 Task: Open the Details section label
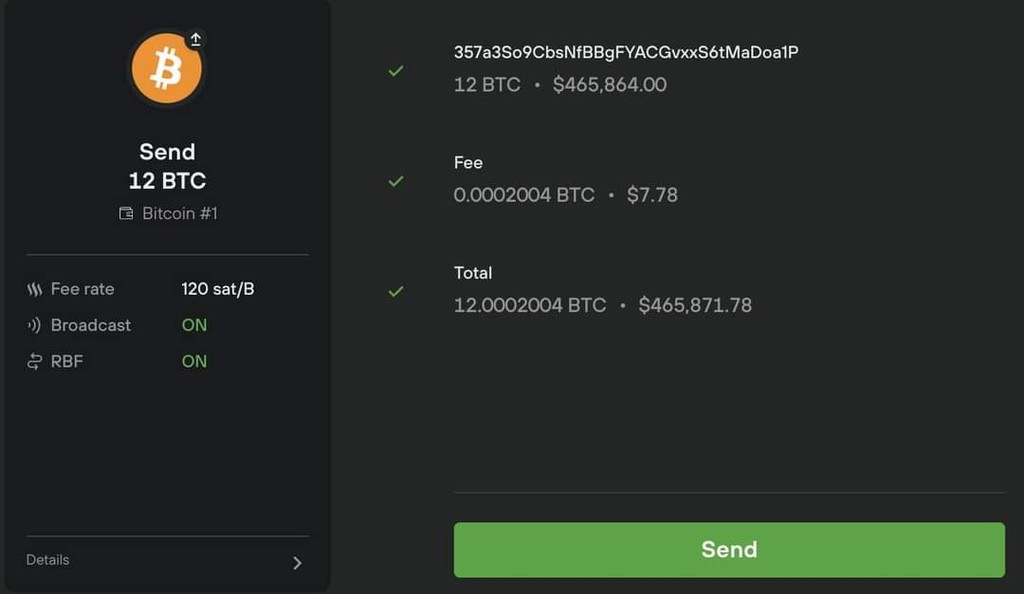48,560
